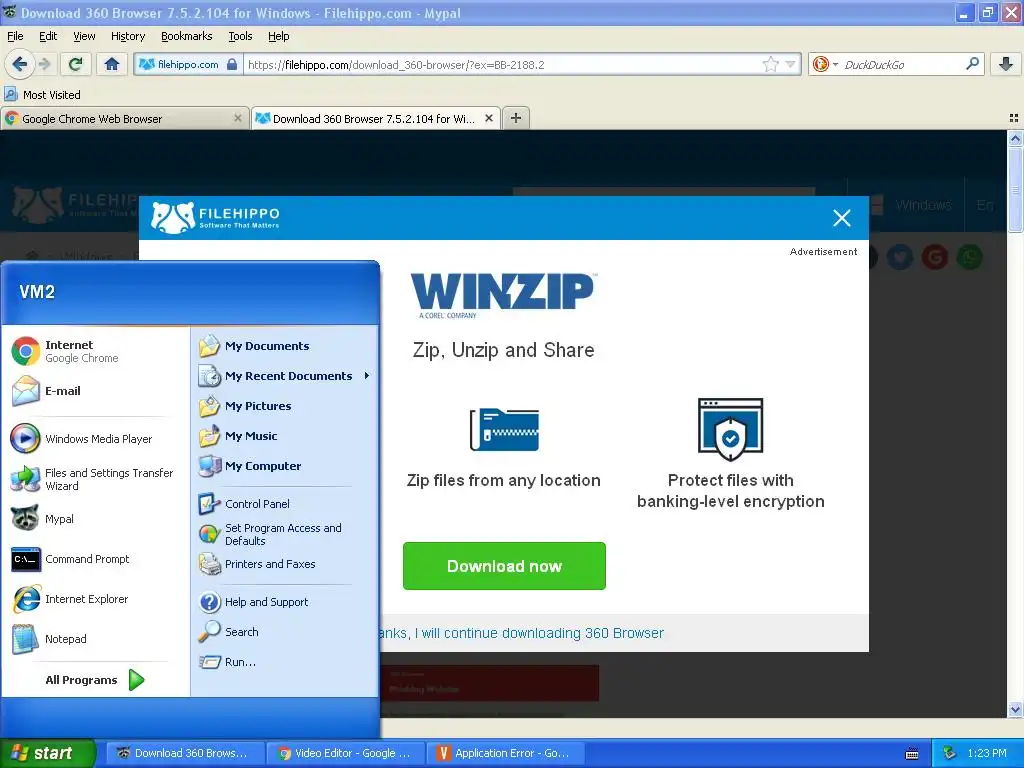Open the Downloads arrow button in toolbar
1024x768 pixels.
point(1006,64)
